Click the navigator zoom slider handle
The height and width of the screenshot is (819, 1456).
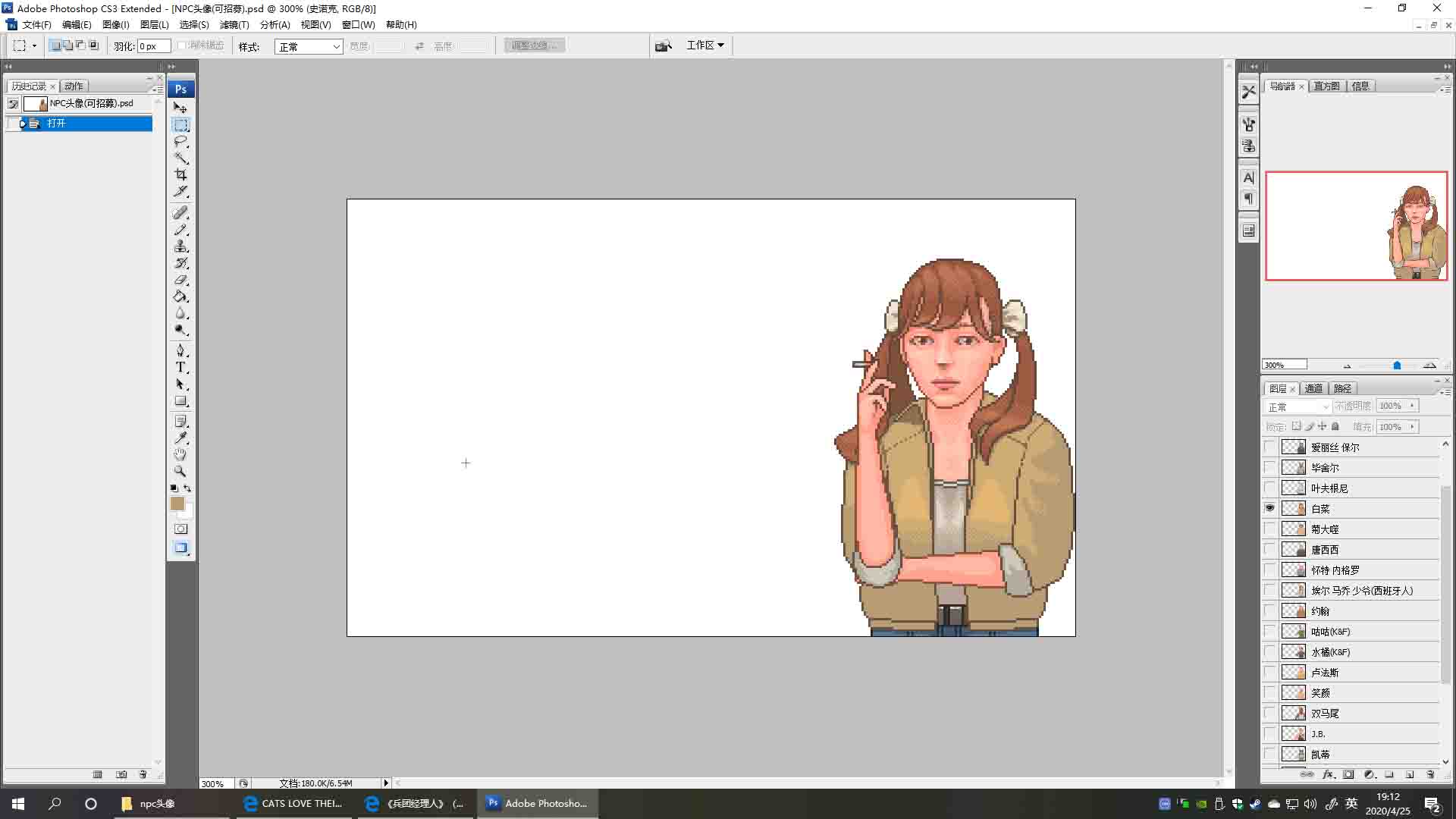[x=1397, y=365]
